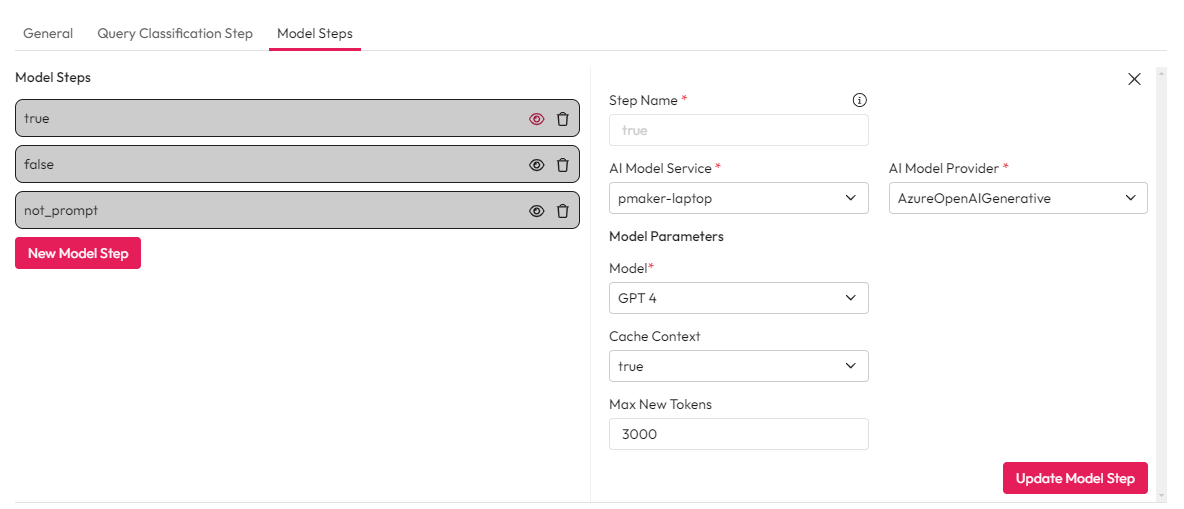Toggle the eye icon on 'true' step
This screenshot has width=1184, height=509.
click(x=537, y=119)
